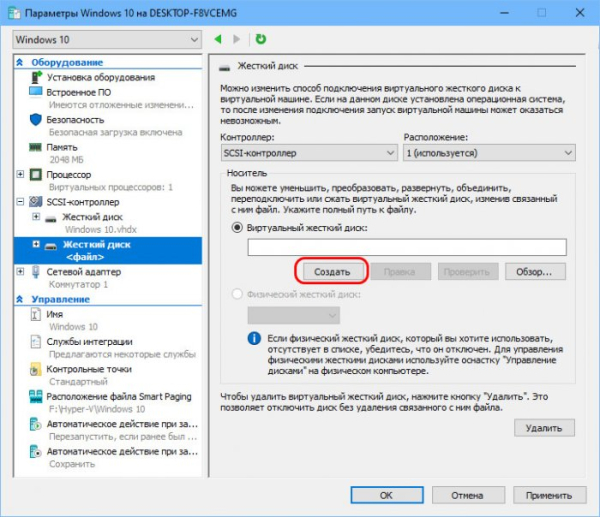Expand the Processor tree node
Viewport: 600px width, 517px height.
pos(21,174)
